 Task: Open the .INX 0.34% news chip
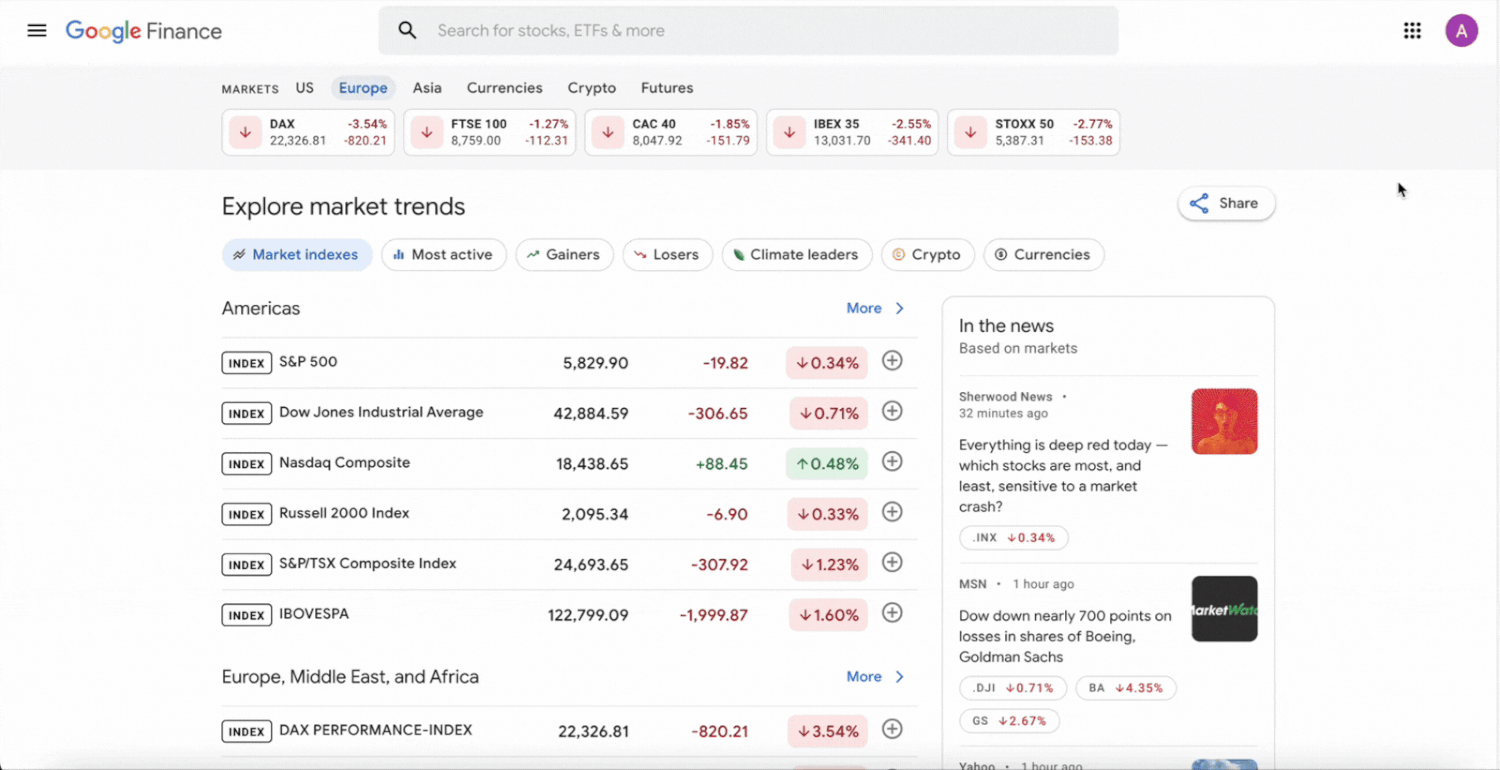[x=1014, y=538]
